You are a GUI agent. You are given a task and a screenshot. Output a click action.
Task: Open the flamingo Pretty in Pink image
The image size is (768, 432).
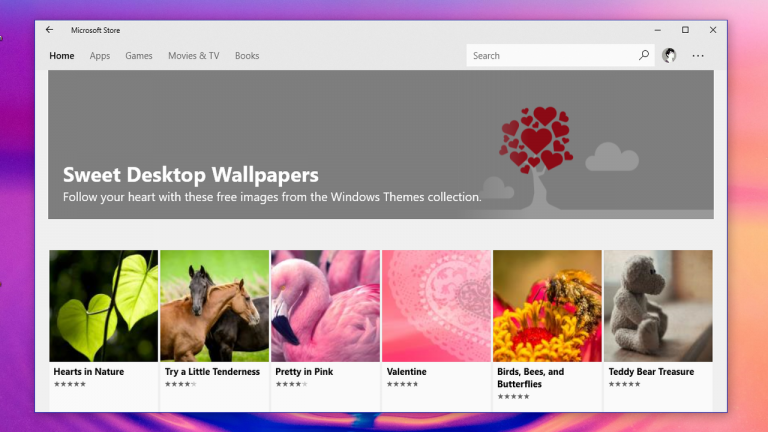click(325, 306)
